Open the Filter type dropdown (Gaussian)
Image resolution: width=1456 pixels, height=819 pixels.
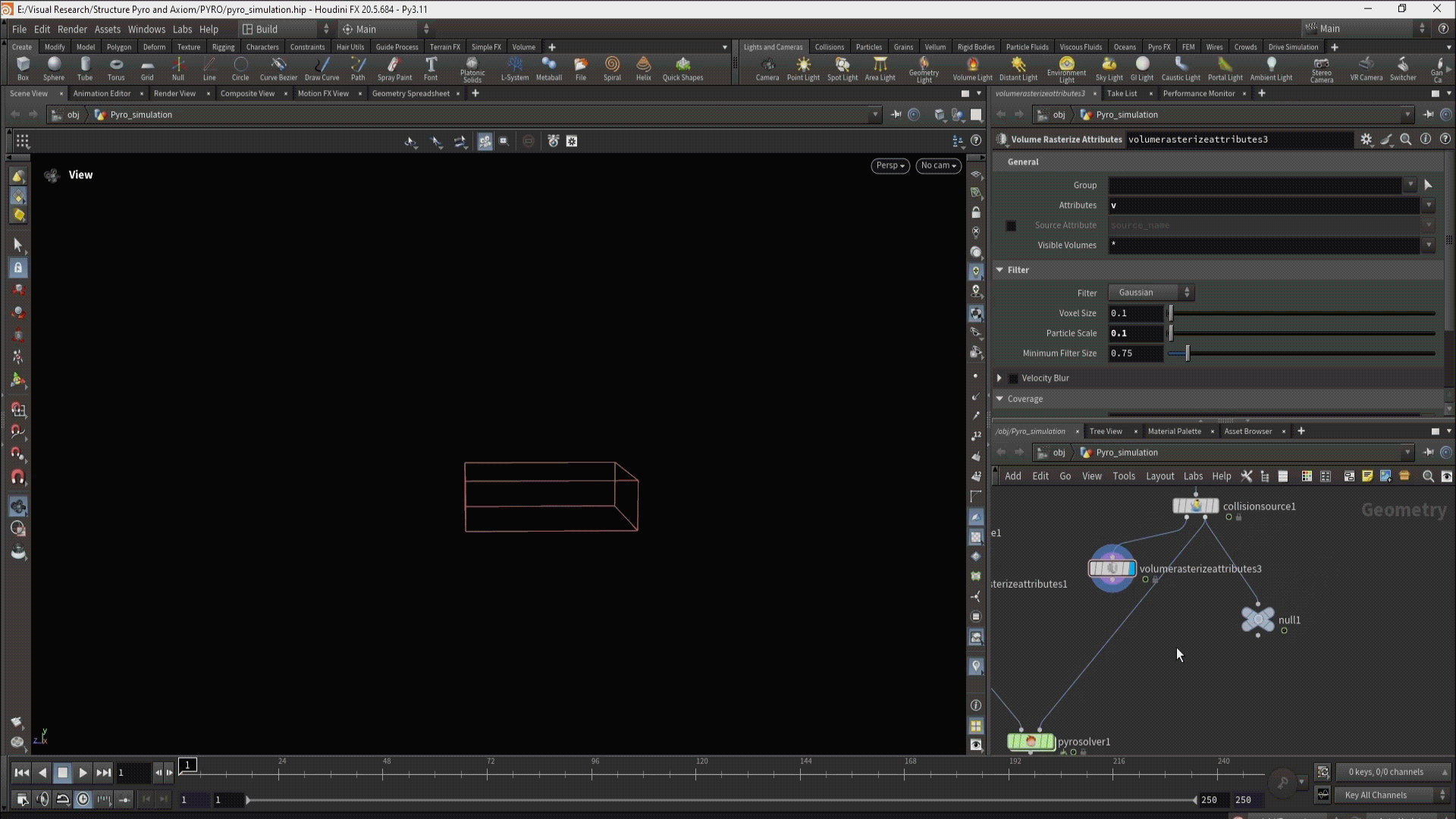coord(1150,293)
